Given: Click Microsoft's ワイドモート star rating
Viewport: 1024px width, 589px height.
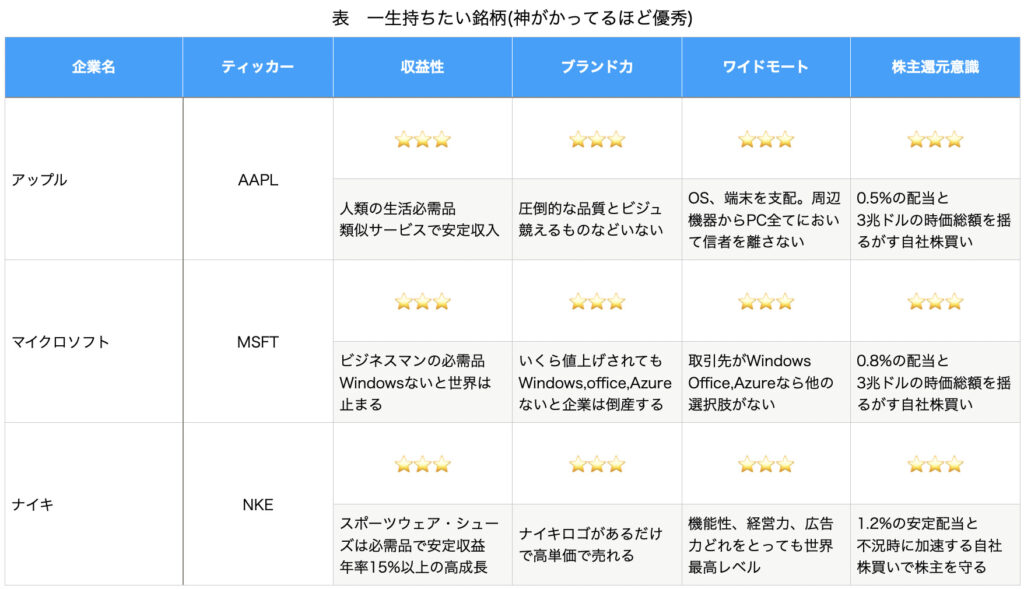Looking at the screenshot, I should 766,301.
